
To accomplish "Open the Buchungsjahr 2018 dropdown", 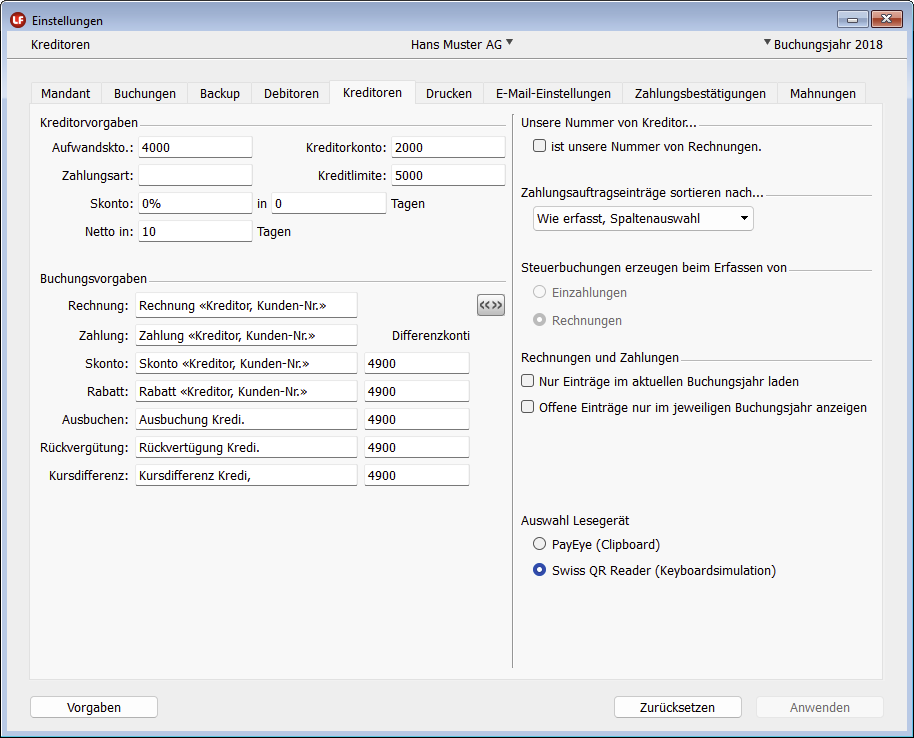I will [826, 44].
